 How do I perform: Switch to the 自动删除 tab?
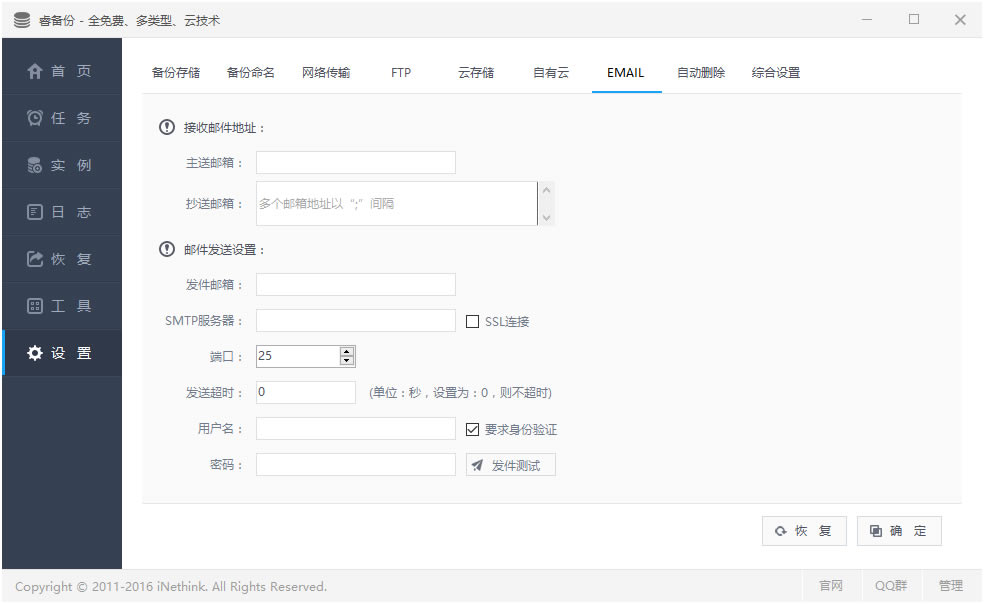700,73
